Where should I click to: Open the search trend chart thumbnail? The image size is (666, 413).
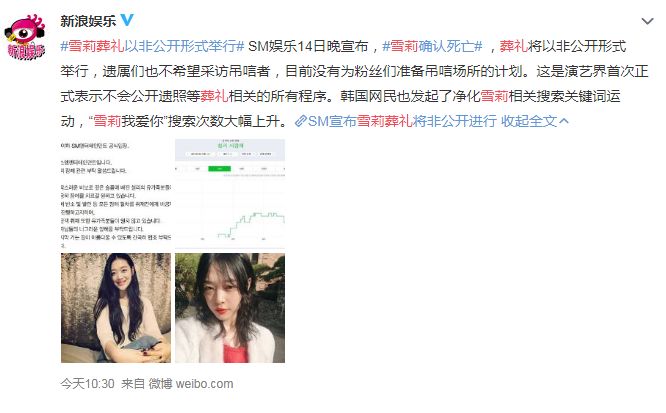pos(230,194)
